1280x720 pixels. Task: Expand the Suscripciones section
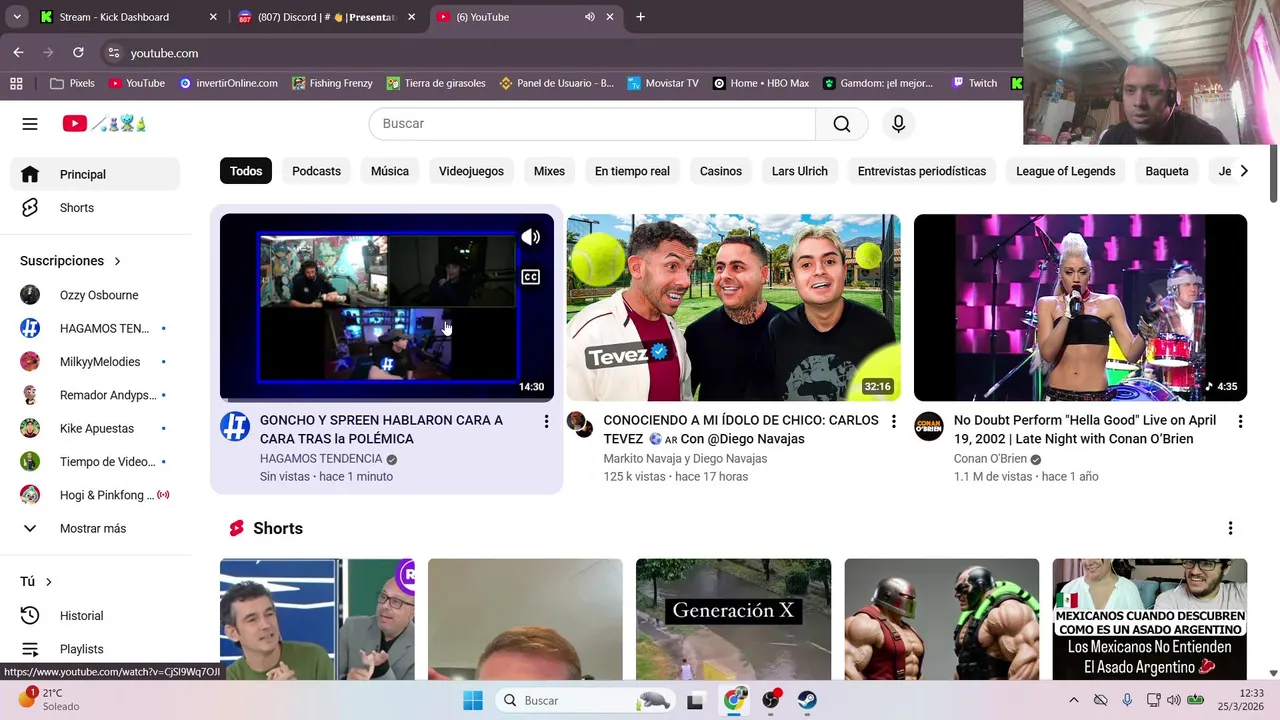(71, 261)
